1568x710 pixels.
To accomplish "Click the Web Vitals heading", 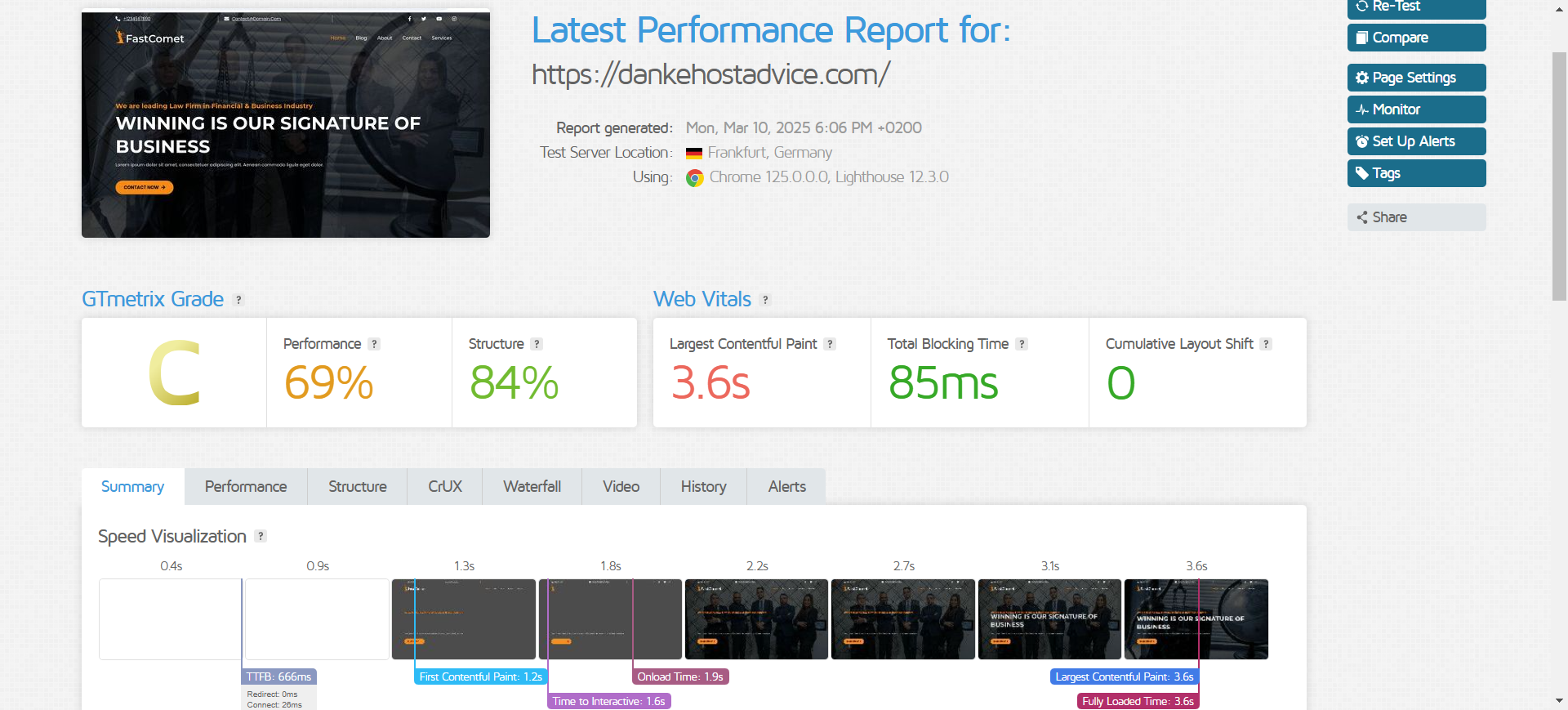I will point(702,299).
